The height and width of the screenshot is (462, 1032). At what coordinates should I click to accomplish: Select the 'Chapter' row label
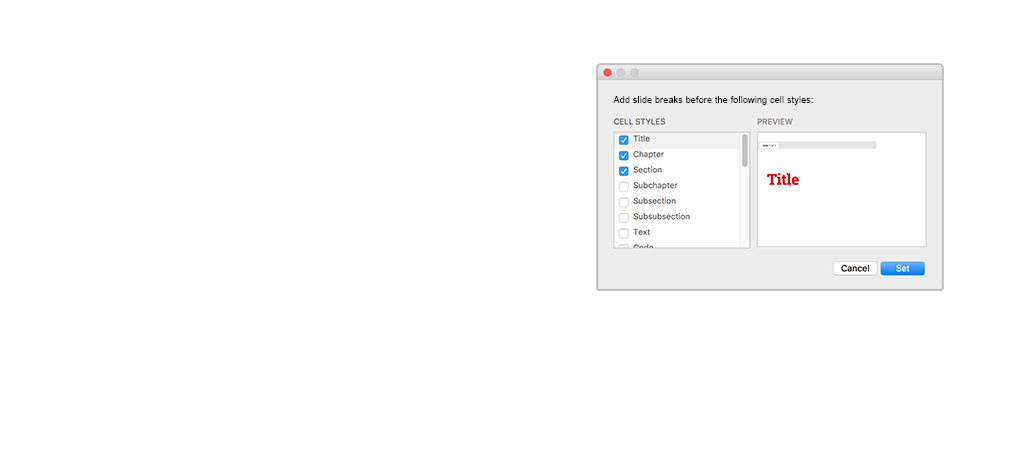(648, 155)
